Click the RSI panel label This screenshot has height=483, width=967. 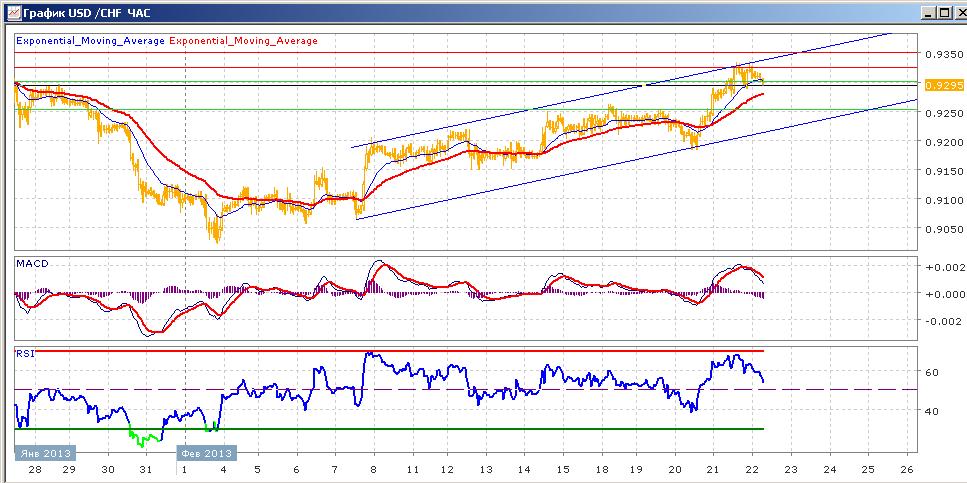click(25, 354)
